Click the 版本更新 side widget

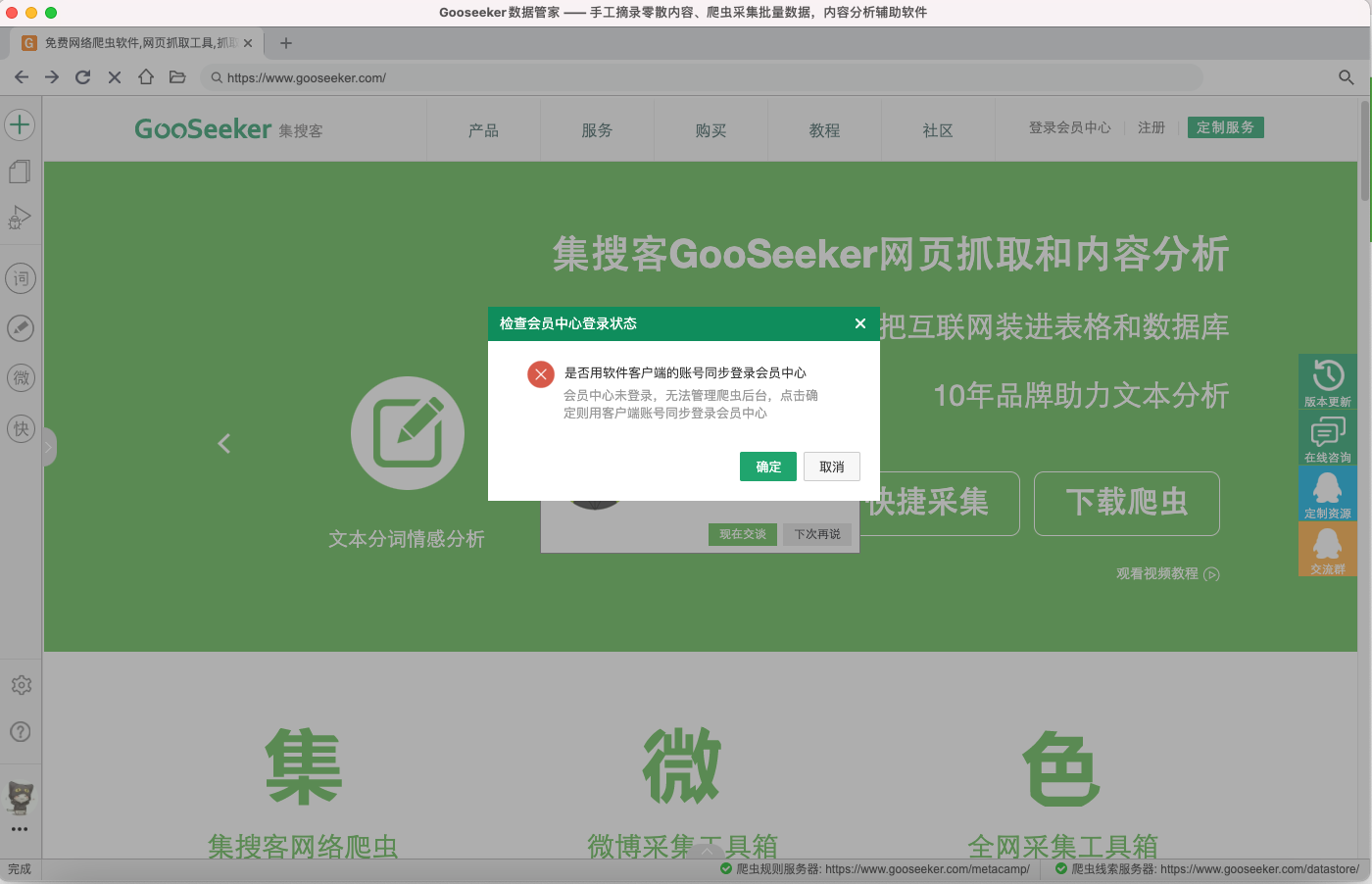click(x=1328, y=381)
